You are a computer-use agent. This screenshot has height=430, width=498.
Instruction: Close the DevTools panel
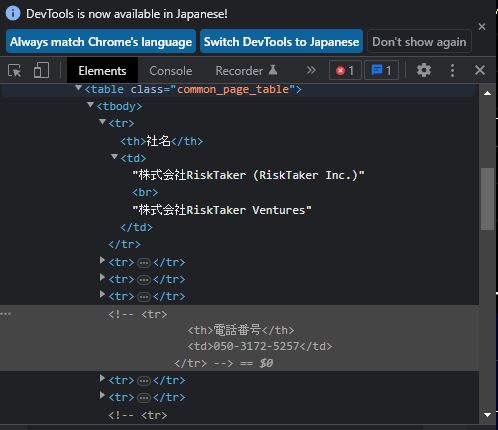coord(480,70)
